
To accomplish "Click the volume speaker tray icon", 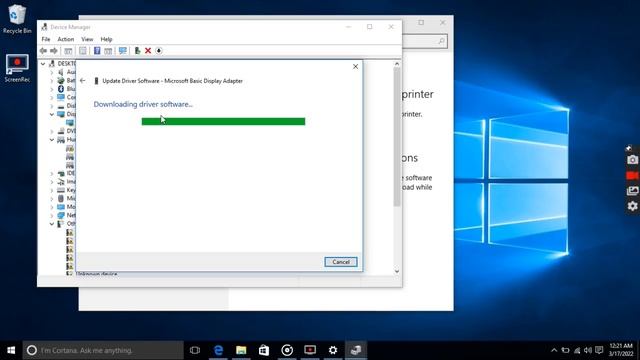I will pos(588,350).
